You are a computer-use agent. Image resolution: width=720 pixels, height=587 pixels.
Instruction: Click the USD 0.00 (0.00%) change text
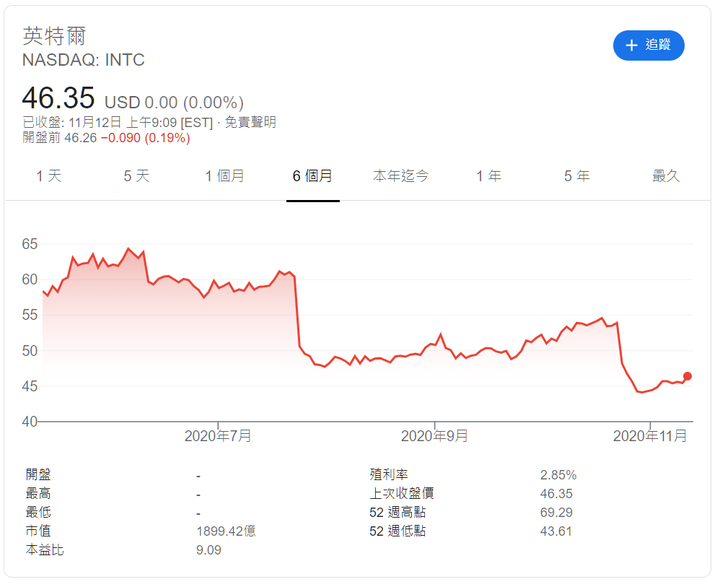point(174,102)
